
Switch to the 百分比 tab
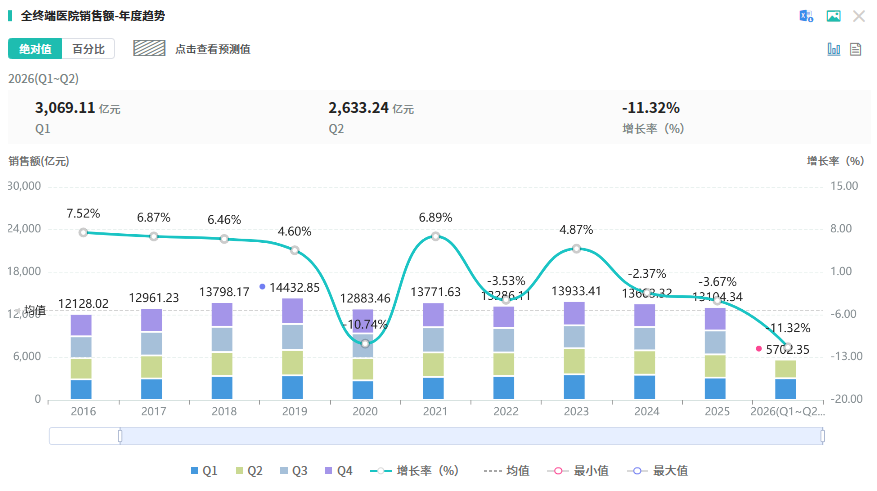pos(88,49)
